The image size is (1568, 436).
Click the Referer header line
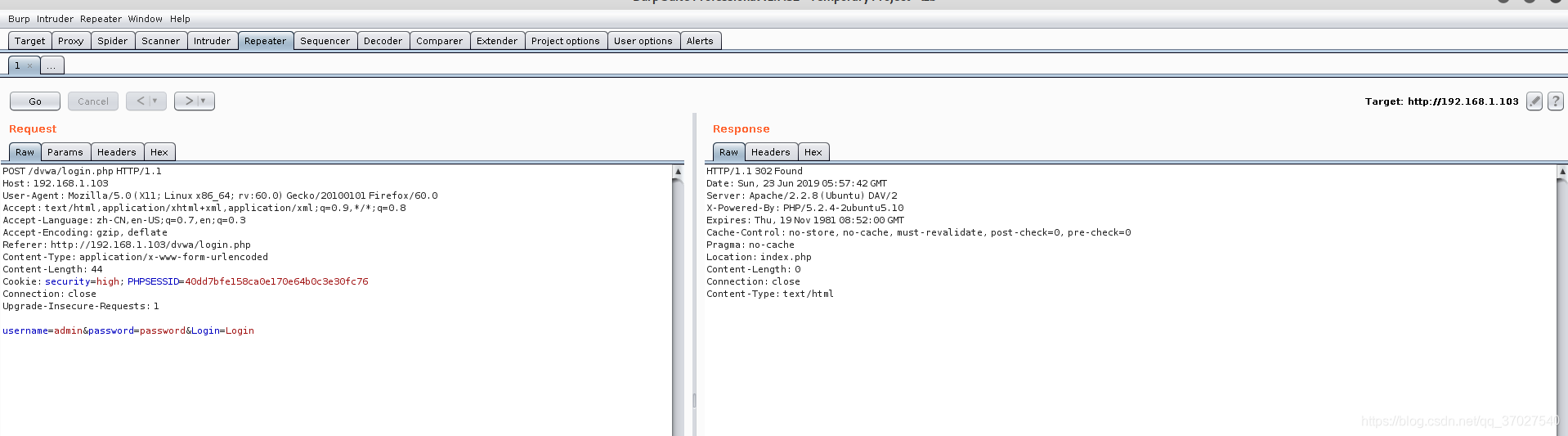click(x=127, y=245)
